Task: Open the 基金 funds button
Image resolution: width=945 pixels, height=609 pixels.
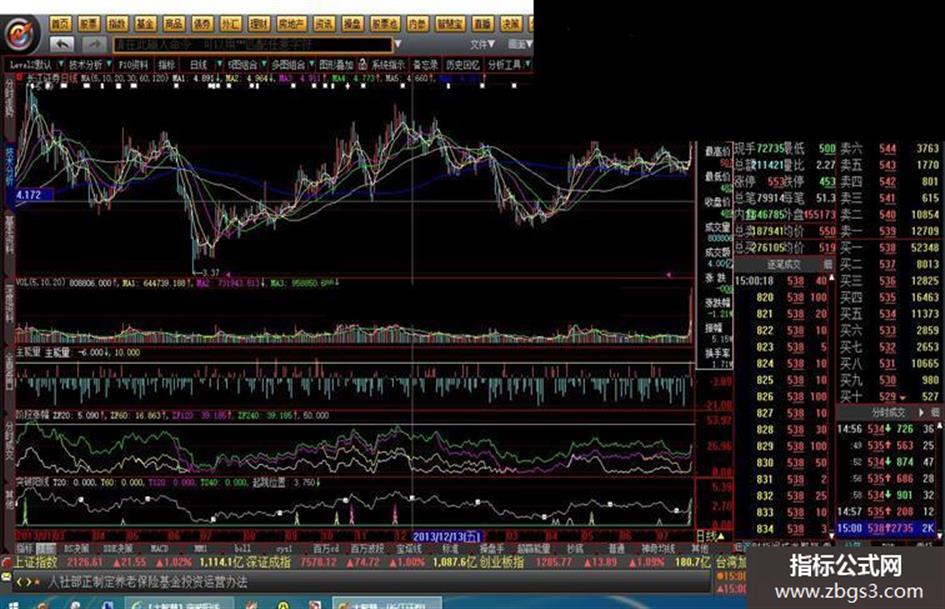Action: [145, 24]
